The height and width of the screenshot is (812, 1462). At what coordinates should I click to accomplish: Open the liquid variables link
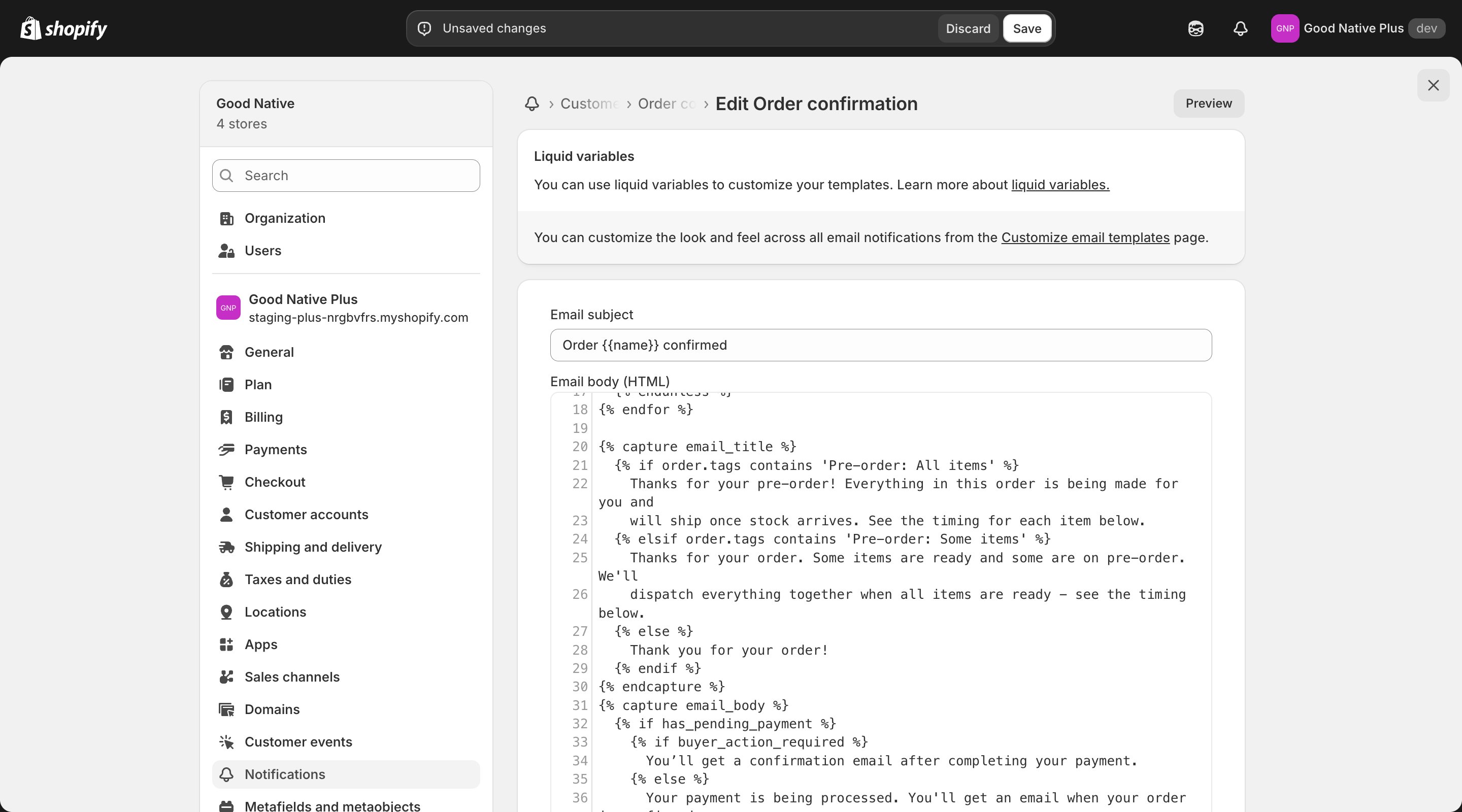pos(1060,185)
